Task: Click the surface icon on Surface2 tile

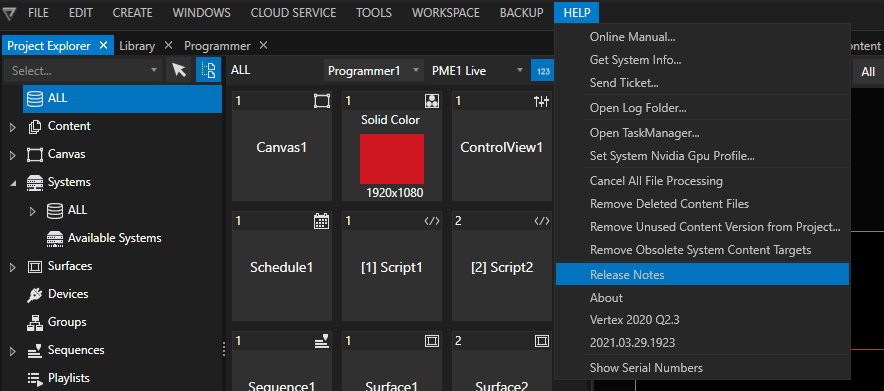Action: [x=542, y=340]
